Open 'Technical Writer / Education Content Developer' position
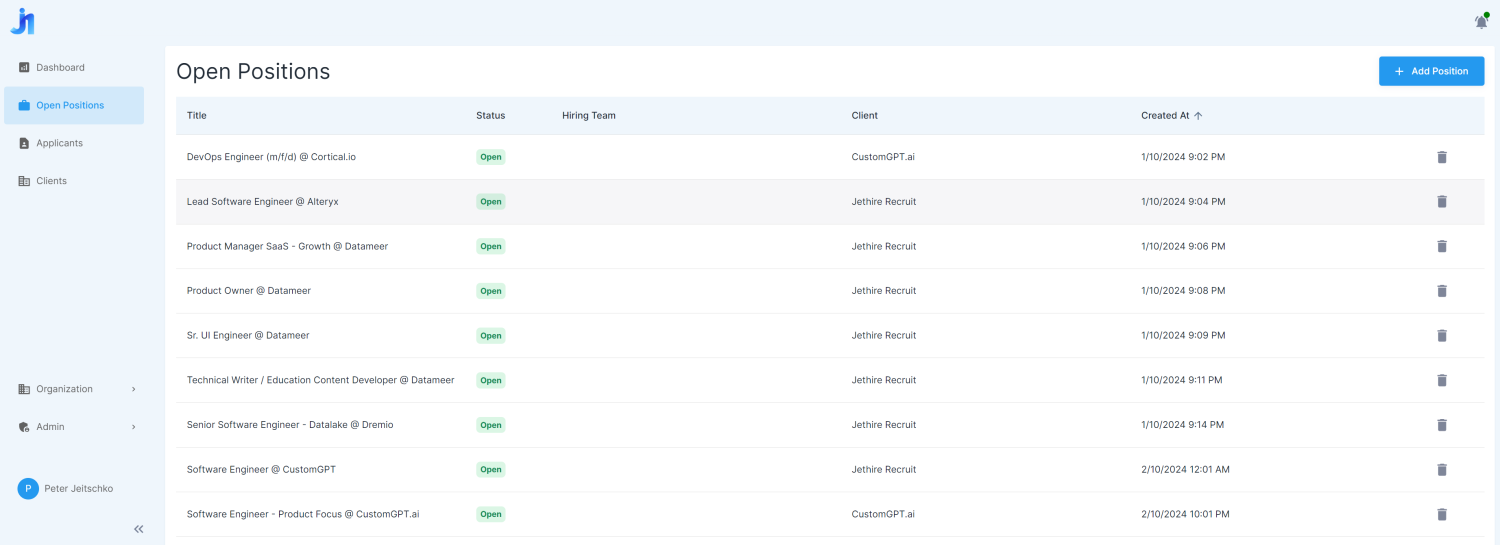1500x545 pixels. coord(321,380)
